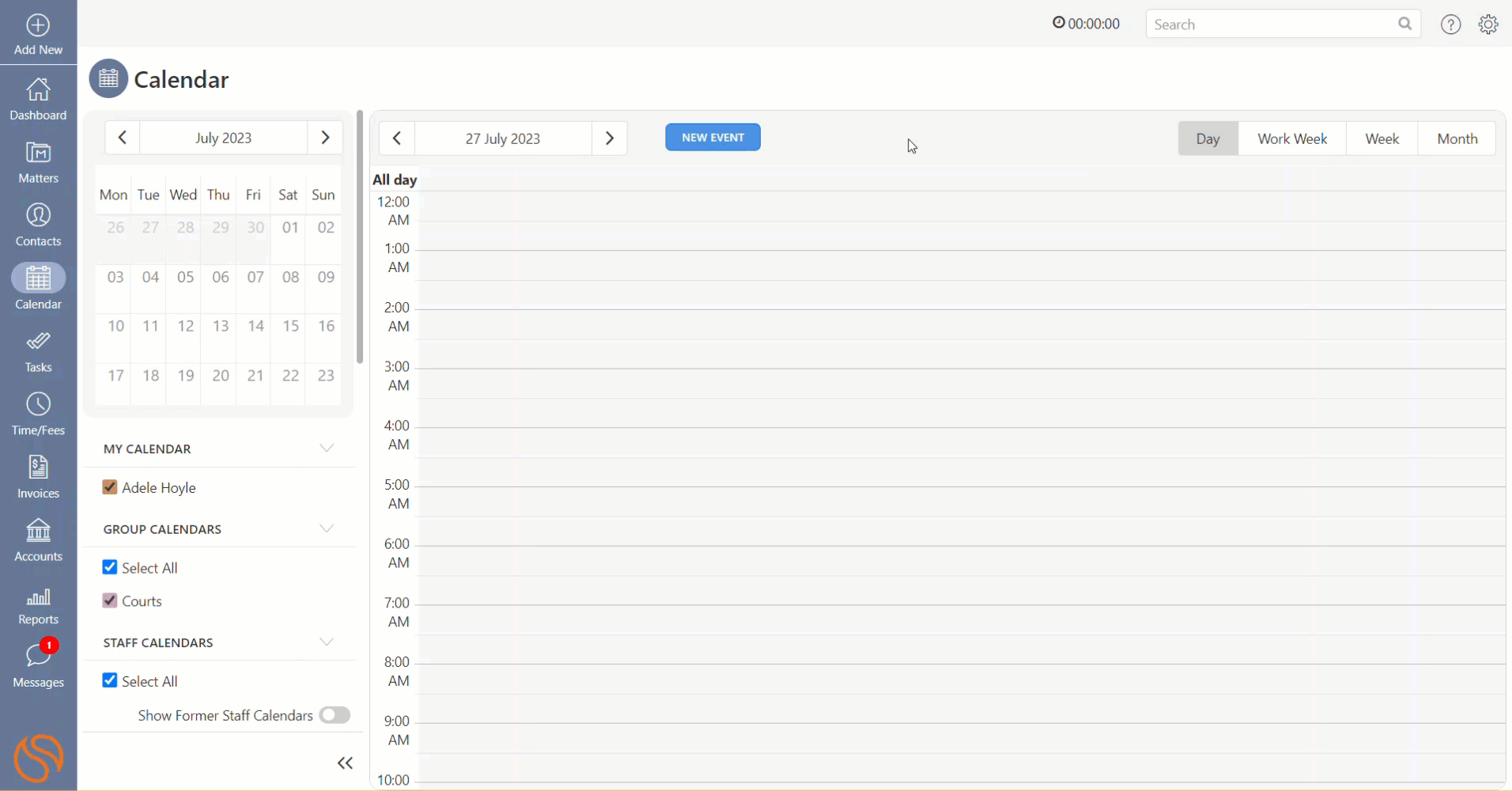Screen dimensions: 1512x791
Task: Click the 1:00 AM time slot
Action: coord(961,265)
